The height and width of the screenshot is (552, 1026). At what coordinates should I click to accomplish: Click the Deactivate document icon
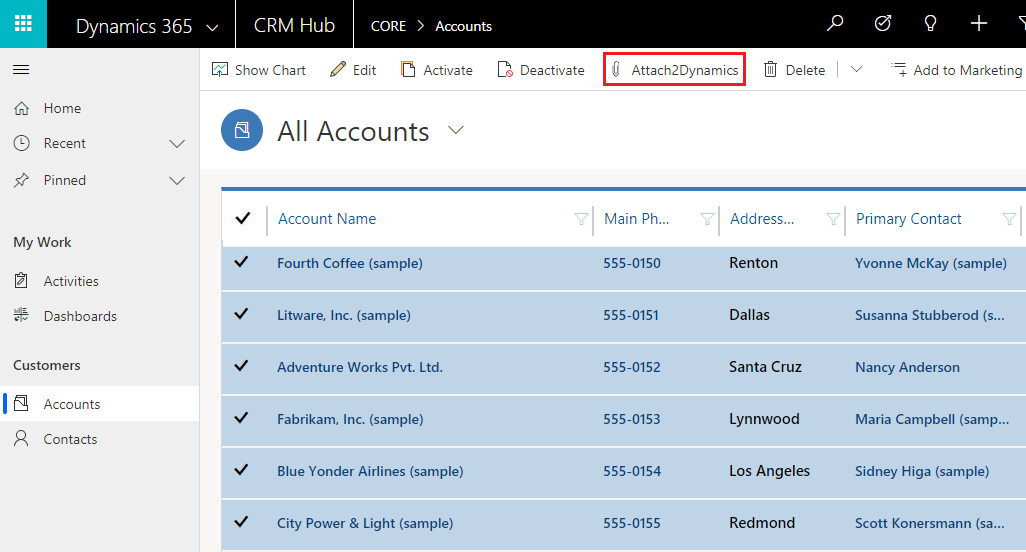click(504, 69)
